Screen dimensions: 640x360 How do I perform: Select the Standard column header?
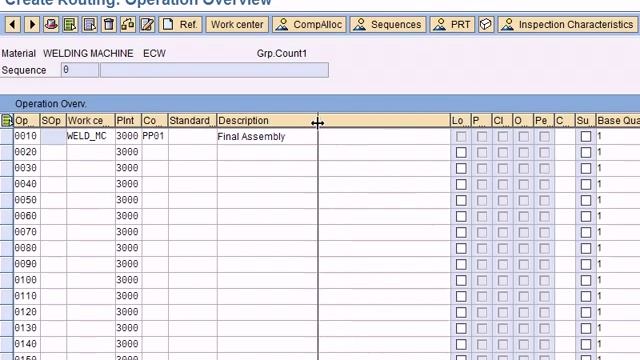pyautogui.click(x=192, y=120)
